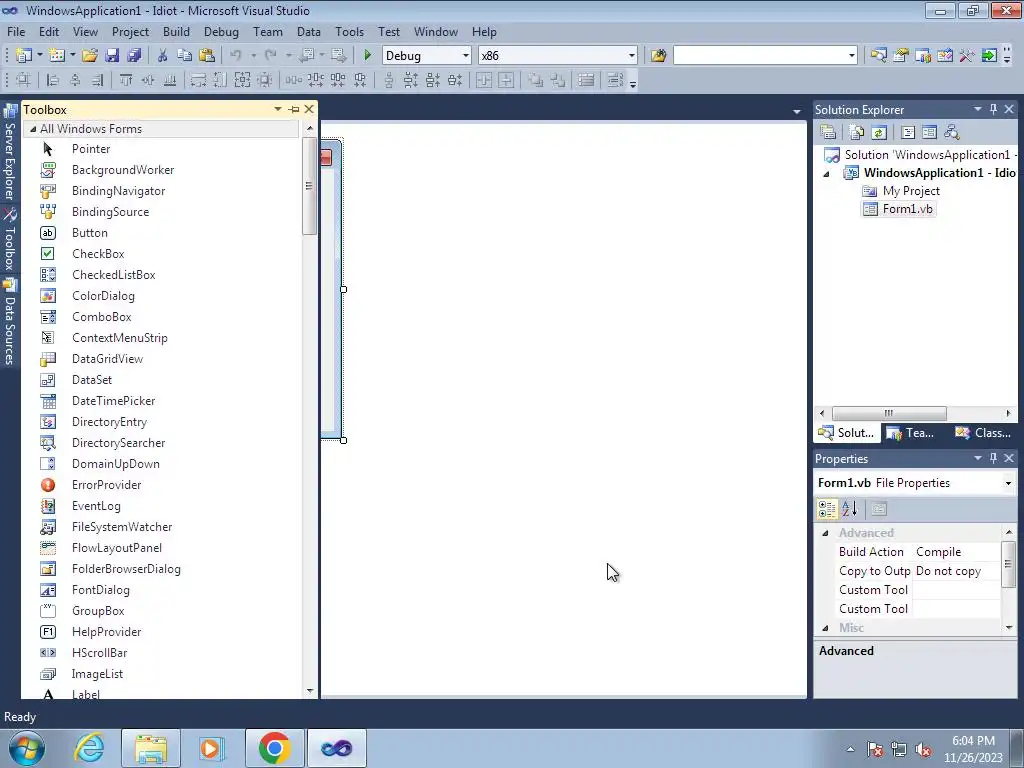Click the Add New Item icon

[57, 56]
